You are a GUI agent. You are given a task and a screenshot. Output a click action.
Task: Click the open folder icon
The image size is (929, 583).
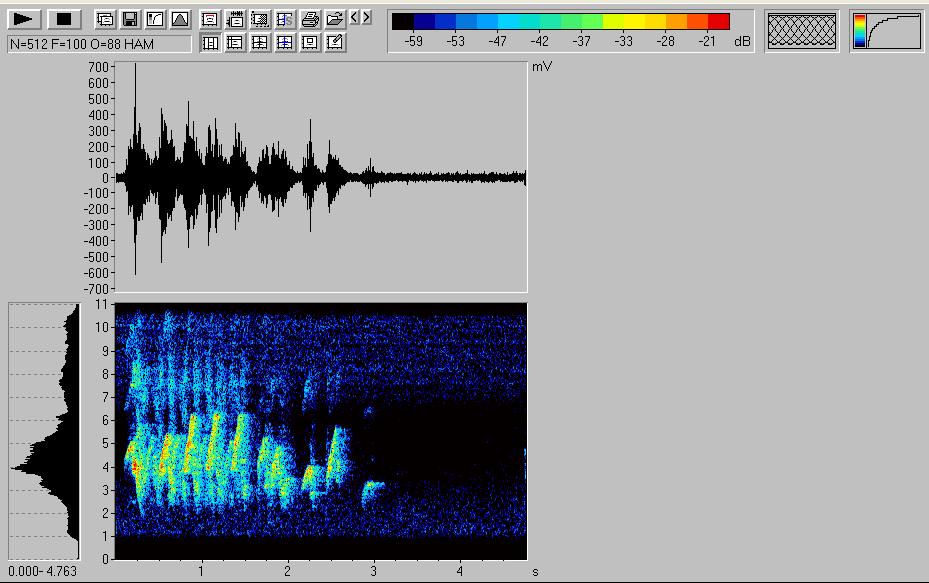(x=335, y=19)
